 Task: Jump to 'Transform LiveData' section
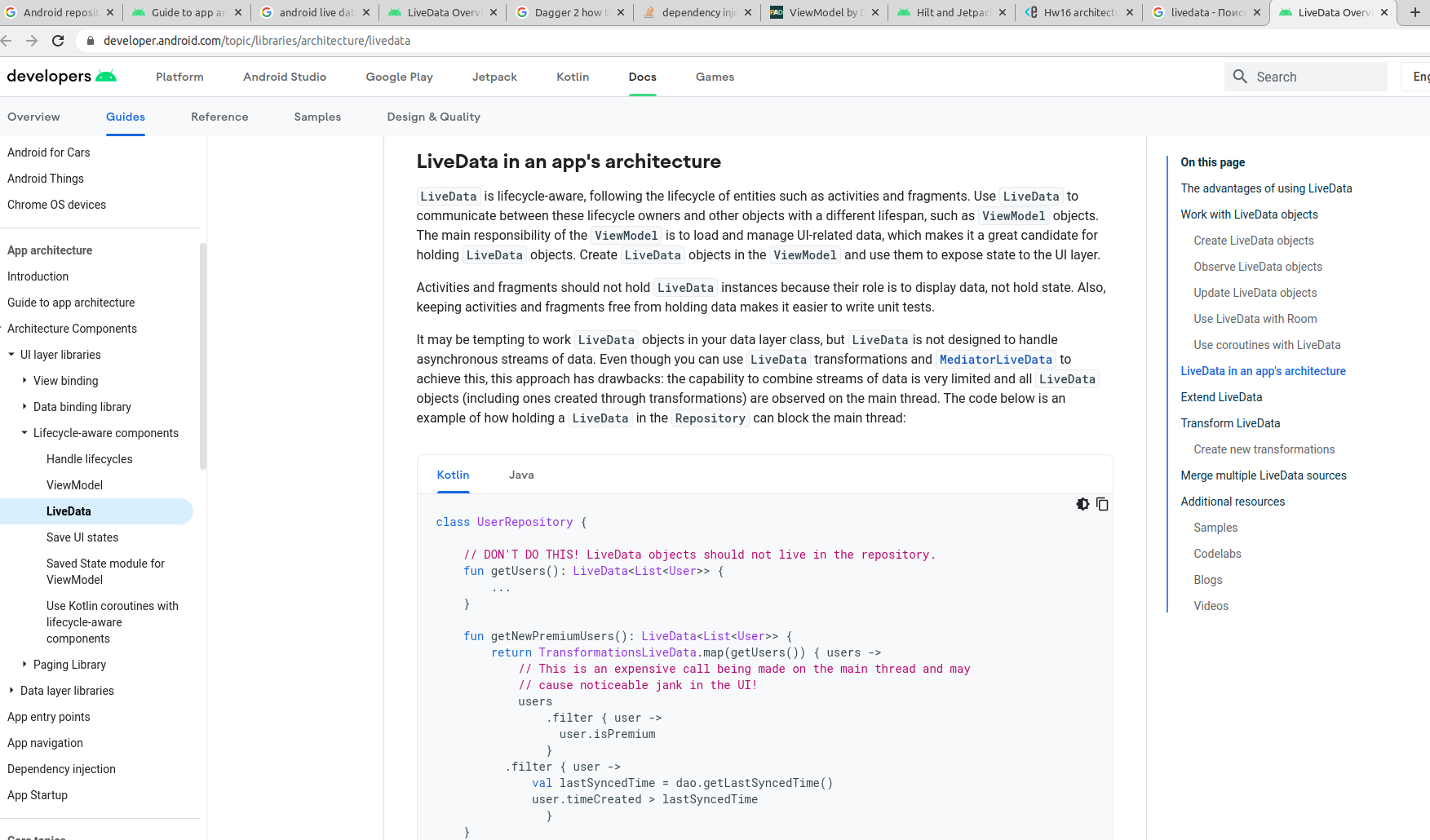click(x=1230, y=423)
